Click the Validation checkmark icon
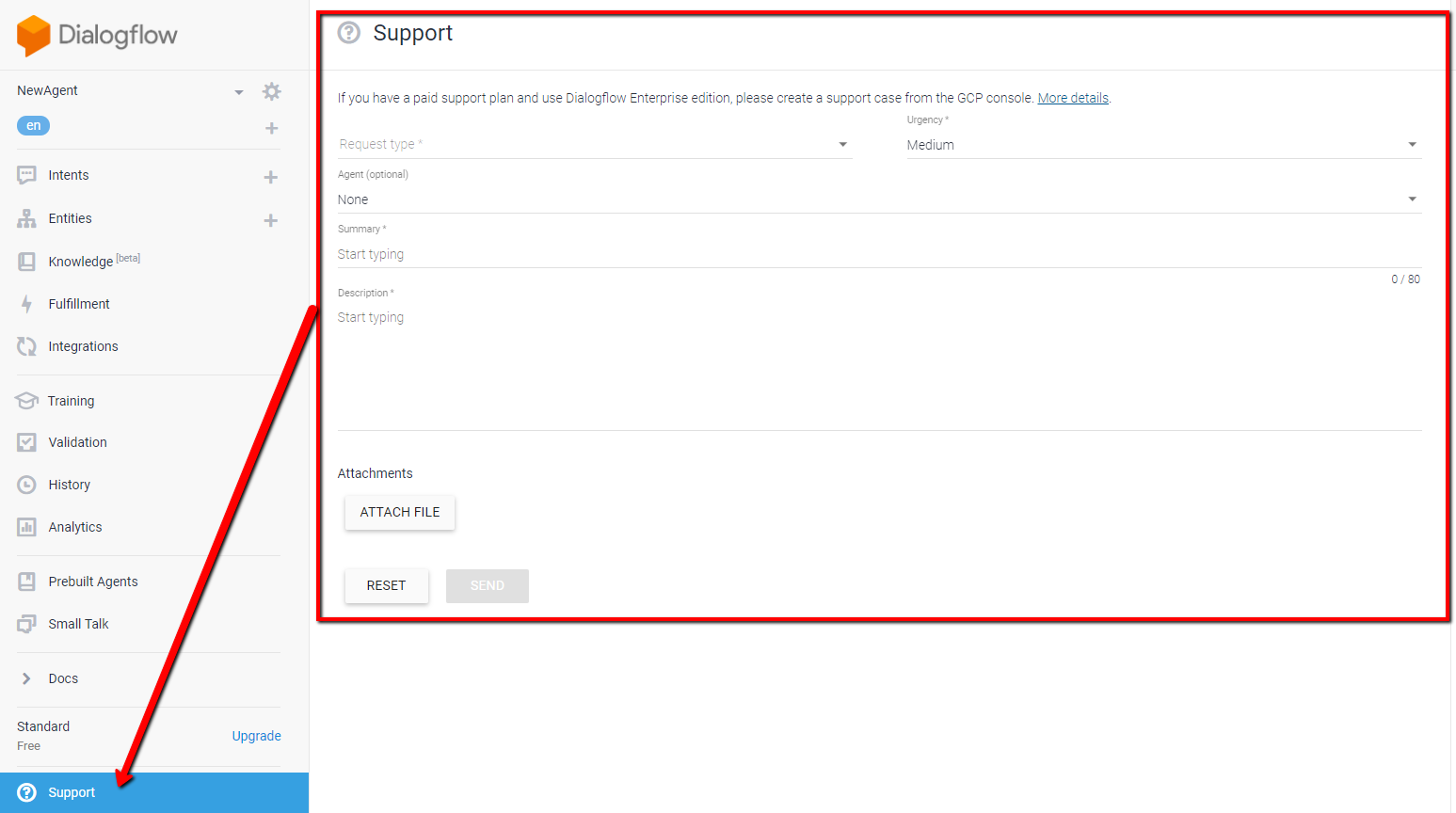The image size is (1456, 813). tap(27, 442)
